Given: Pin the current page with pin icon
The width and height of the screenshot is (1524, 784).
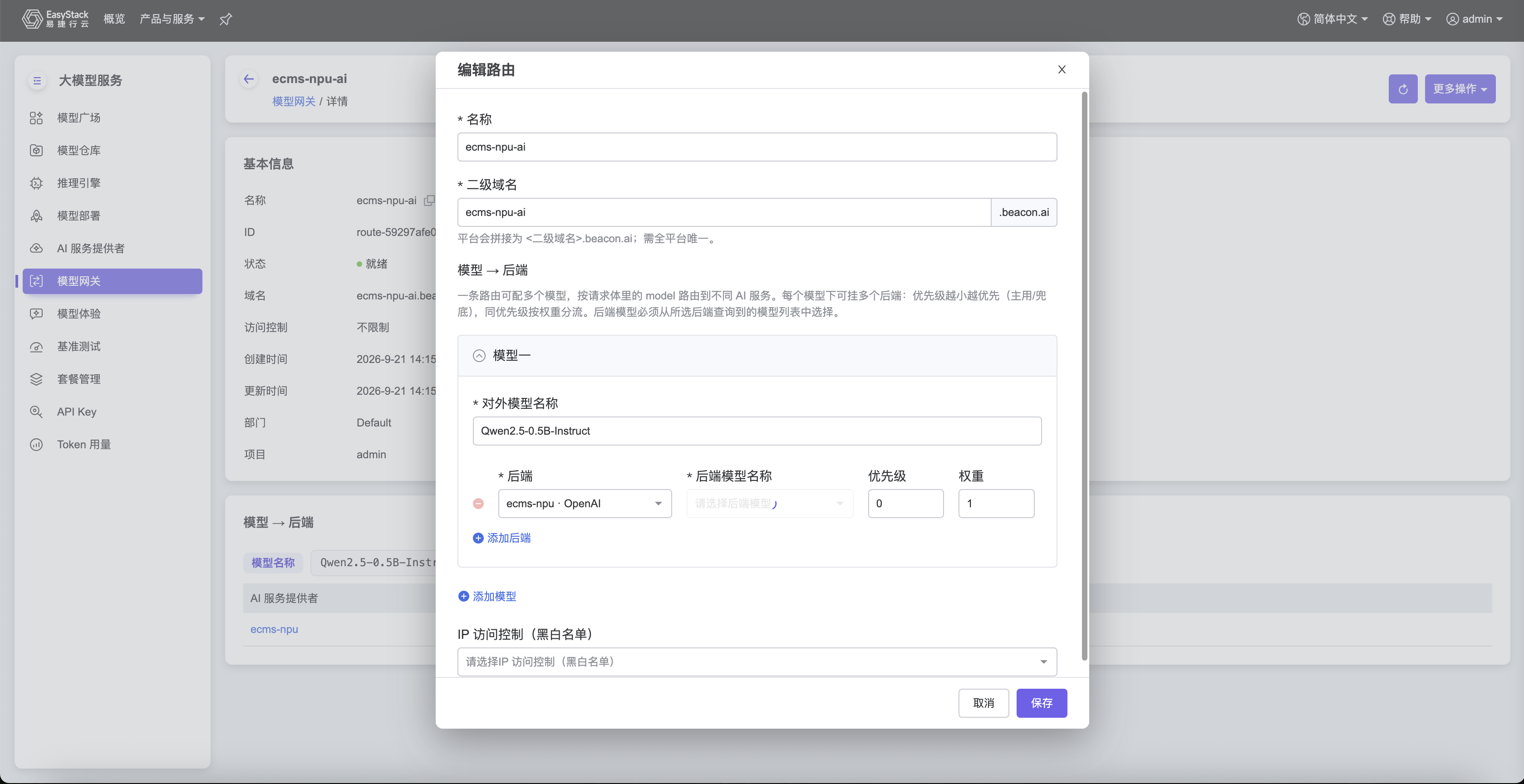Looking at the screenshot, I should [x=226, y=20].
